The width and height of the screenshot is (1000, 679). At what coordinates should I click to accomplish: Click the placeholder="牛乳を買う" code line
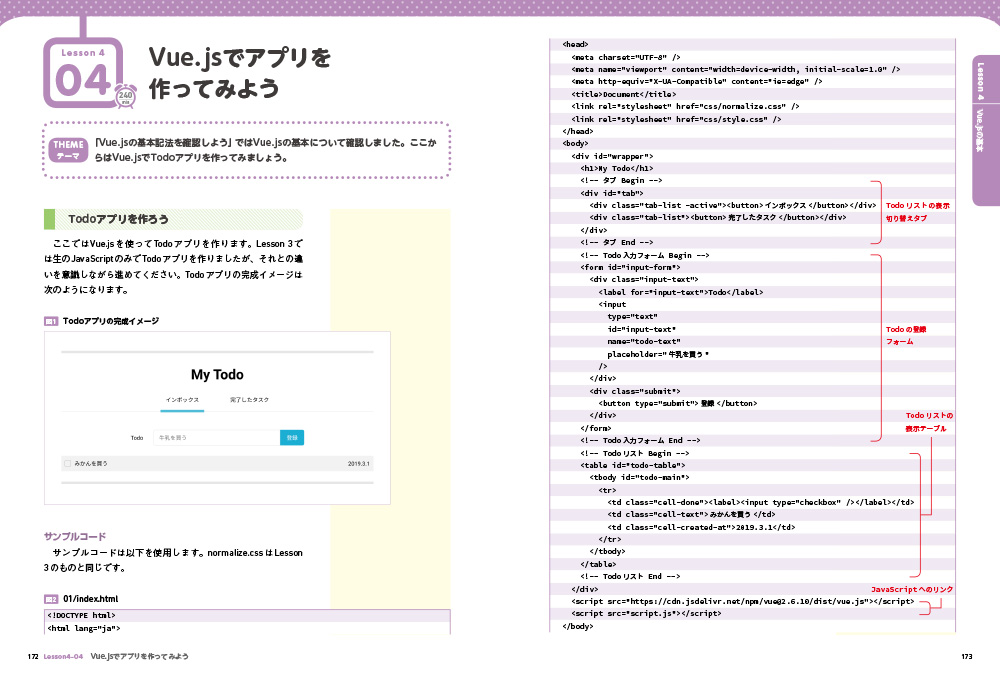click(658, 354)
